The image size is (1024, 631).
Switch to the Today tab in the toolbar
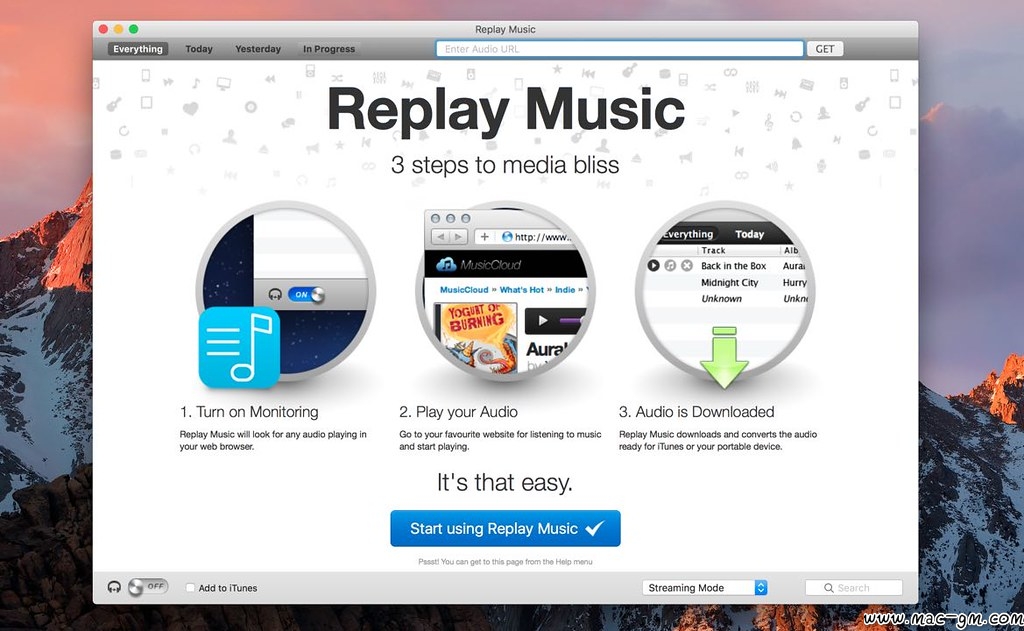pyautogui.click(x=199, y=49)
